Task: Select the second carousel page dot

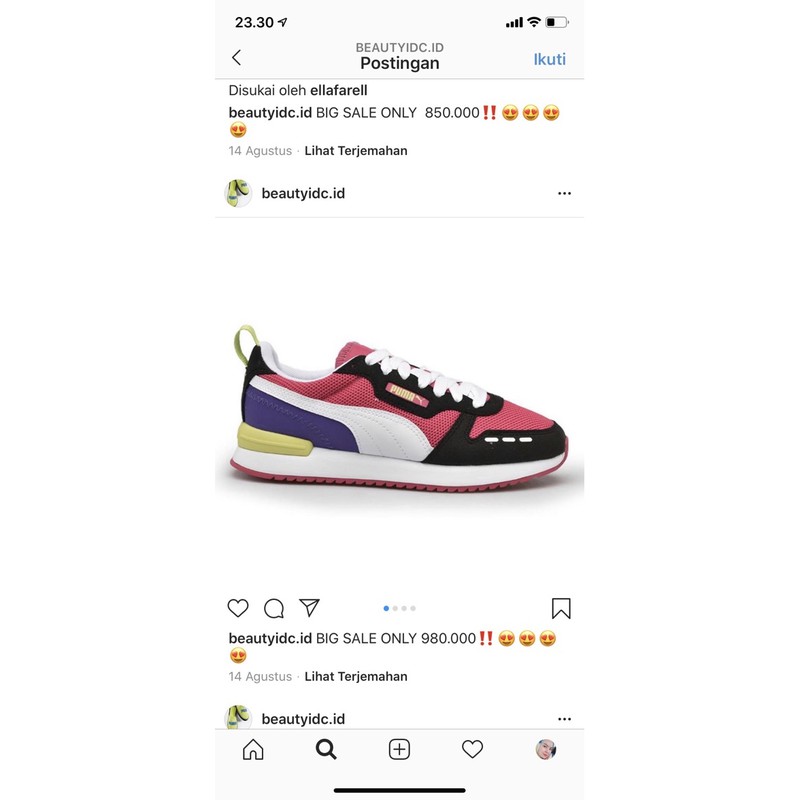Action: pos(395,608)
